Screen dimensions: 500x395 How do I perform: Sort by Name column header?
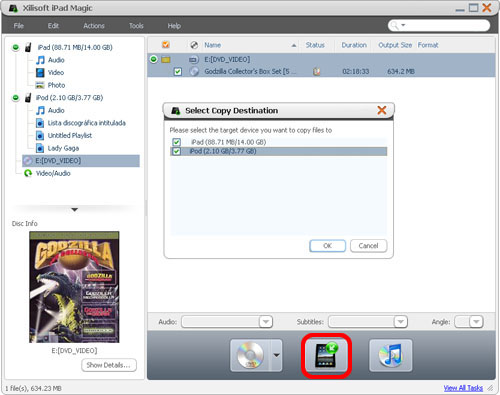[213, 45]
